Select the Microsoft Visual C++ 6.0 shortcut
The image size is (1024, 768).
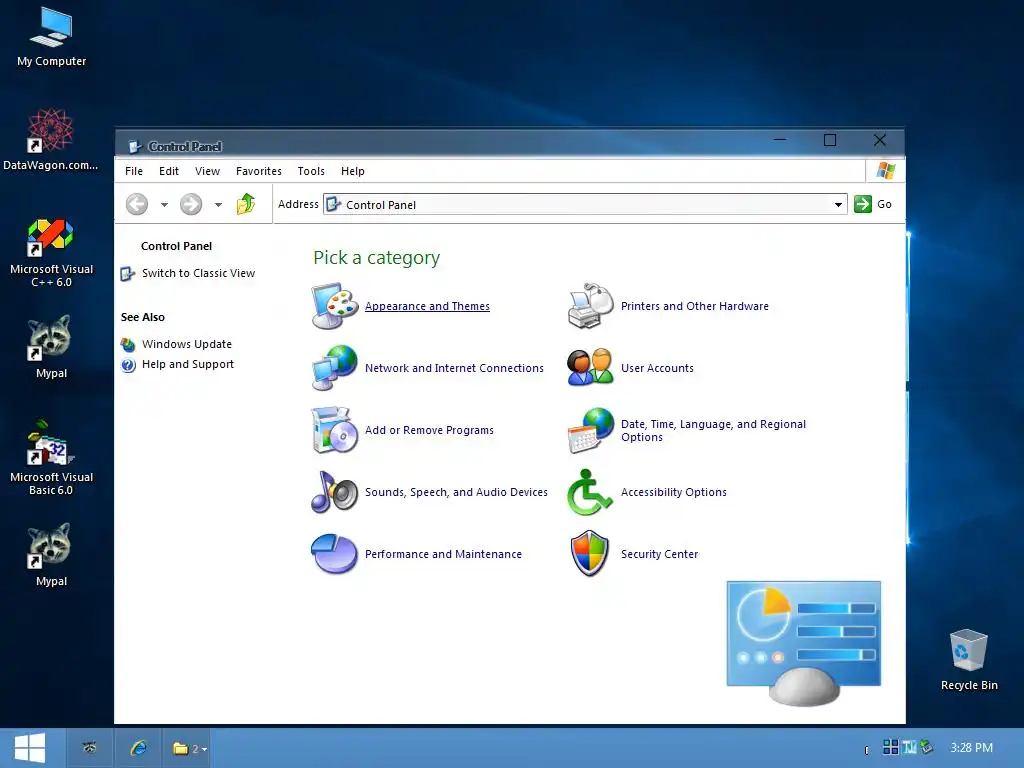51,253
